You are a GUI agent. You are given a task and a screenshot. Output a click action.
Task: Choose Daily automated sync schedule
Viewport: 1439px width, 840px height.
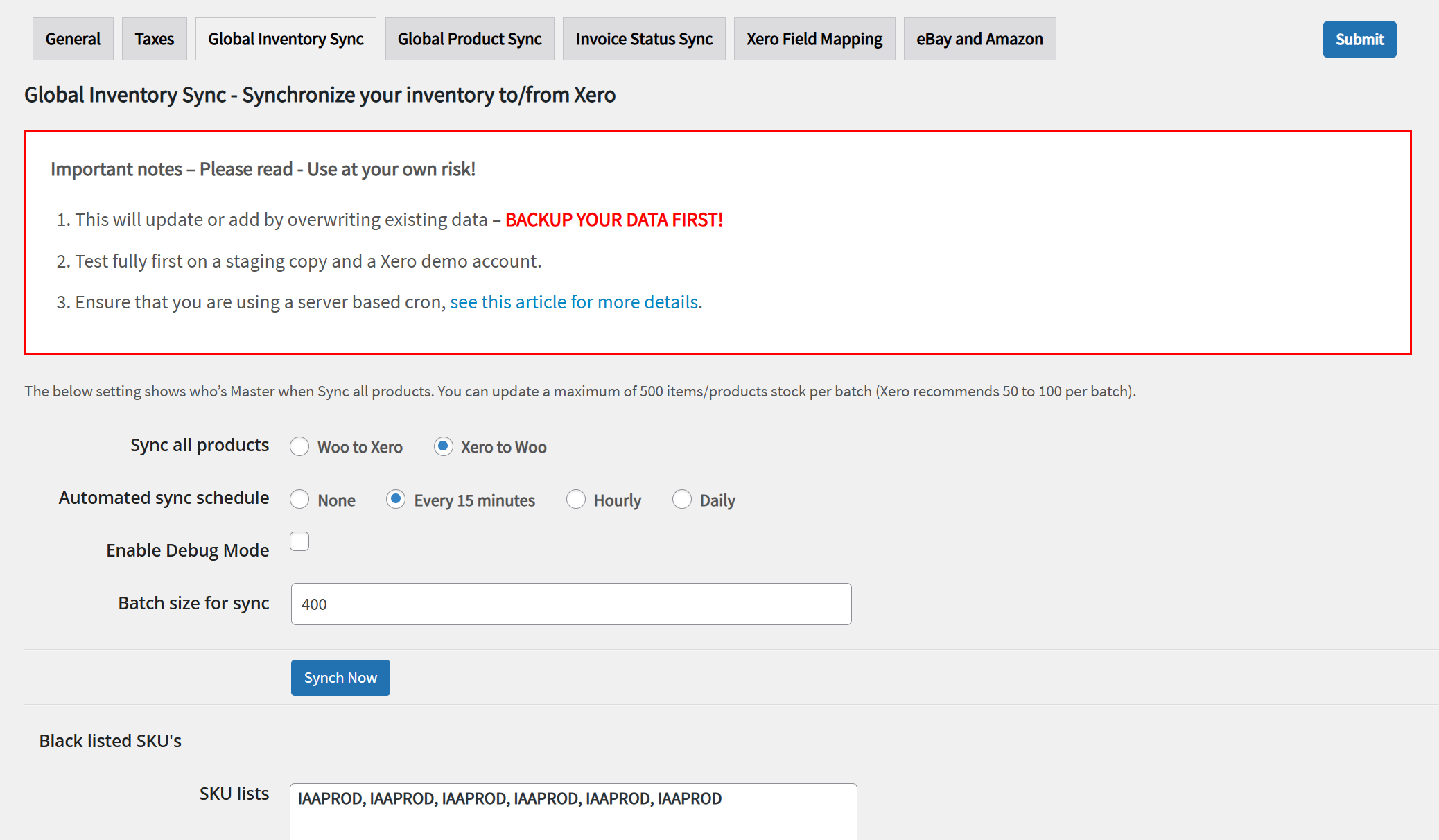682,499
